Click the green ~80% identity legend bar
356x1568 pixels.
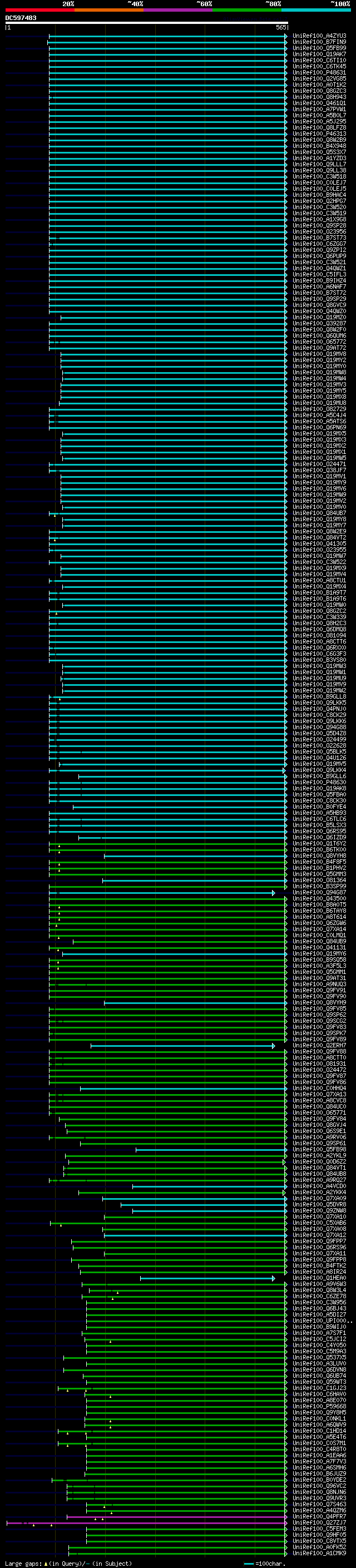247,10
